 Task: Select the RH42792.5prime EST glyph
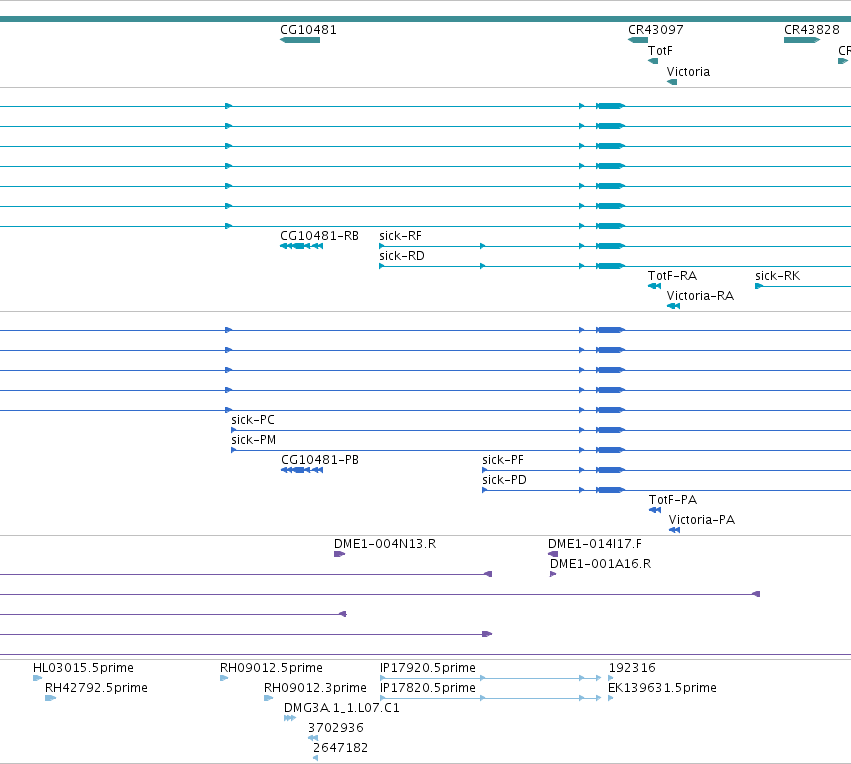(x=50, y=698)
